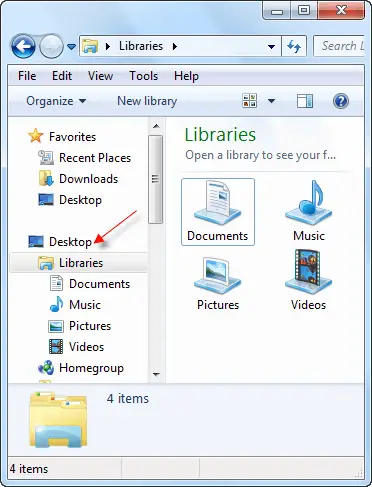Select the Pictures library icon
Screen dimensions: 372x487
coord(218,283)
